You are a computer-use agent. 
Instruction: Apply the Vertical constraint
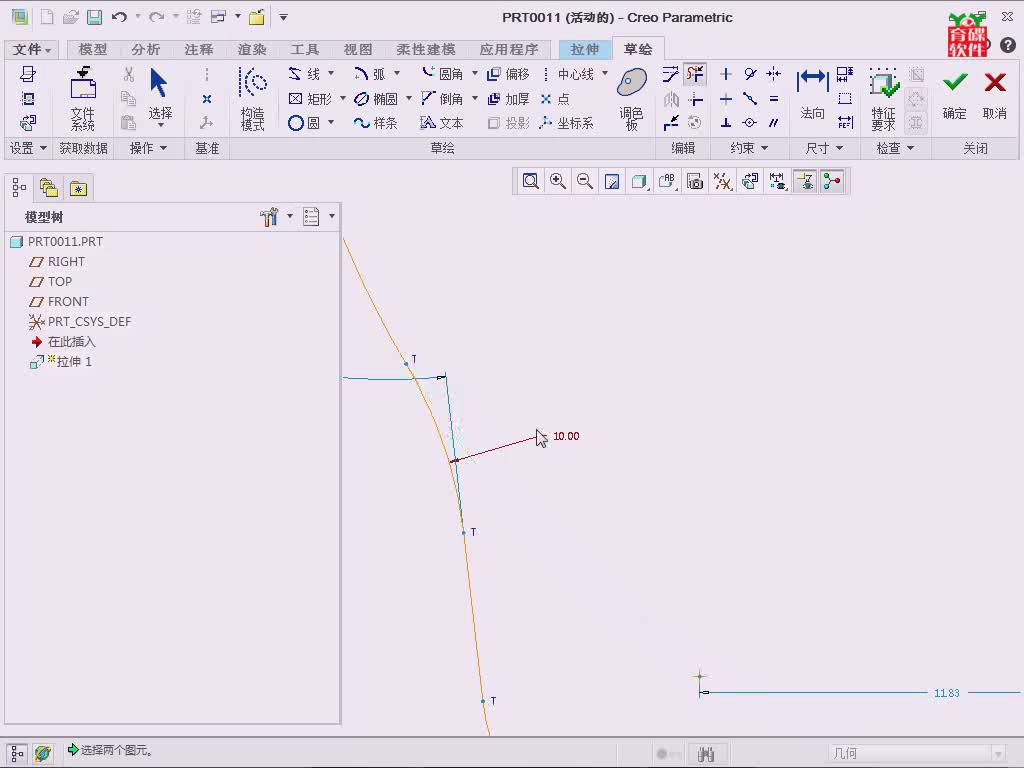click(x=726, y=74)
